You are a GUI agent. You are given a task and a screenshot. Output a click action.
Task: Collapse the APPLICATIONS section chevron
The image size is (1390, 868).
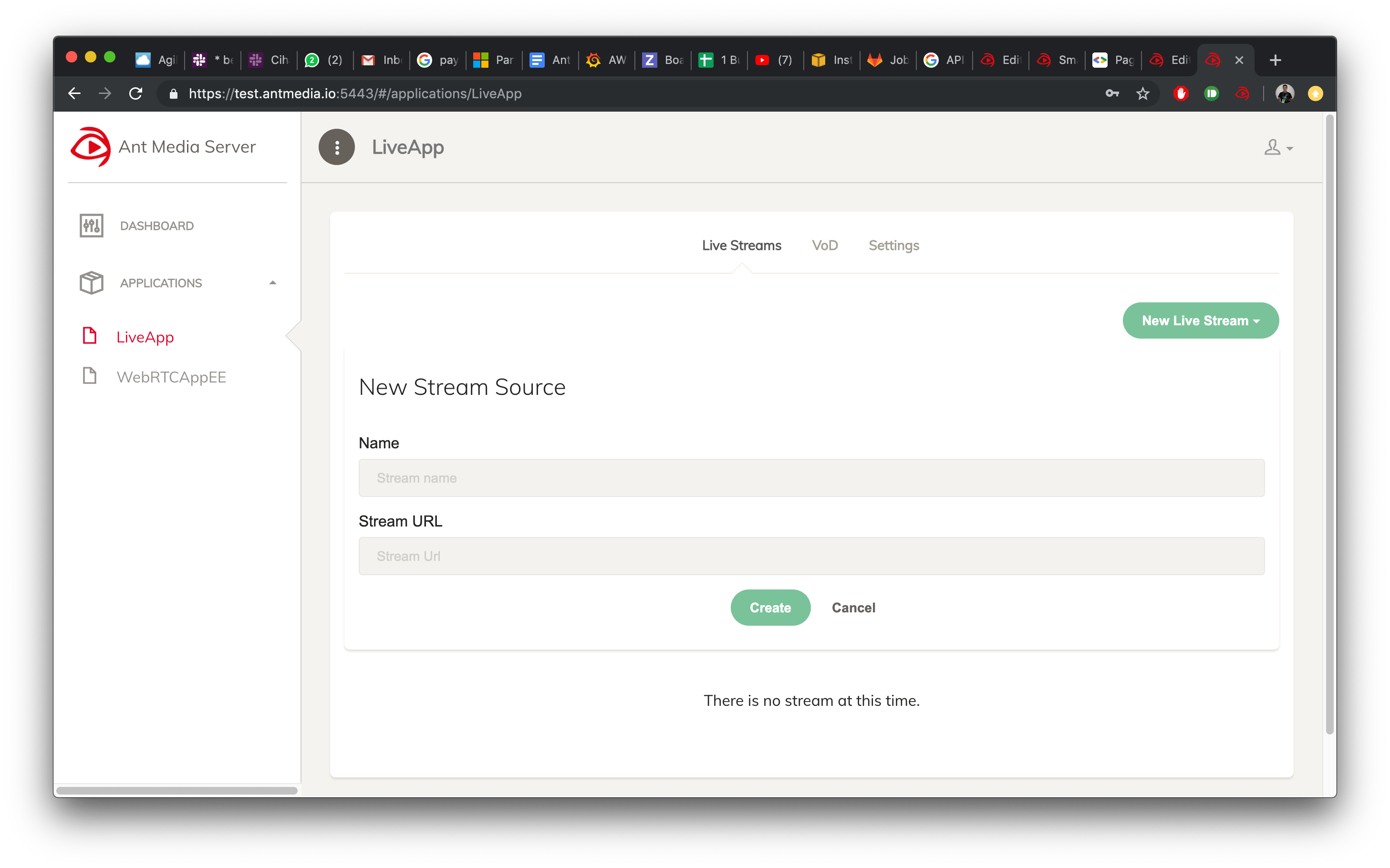point(273,282)
